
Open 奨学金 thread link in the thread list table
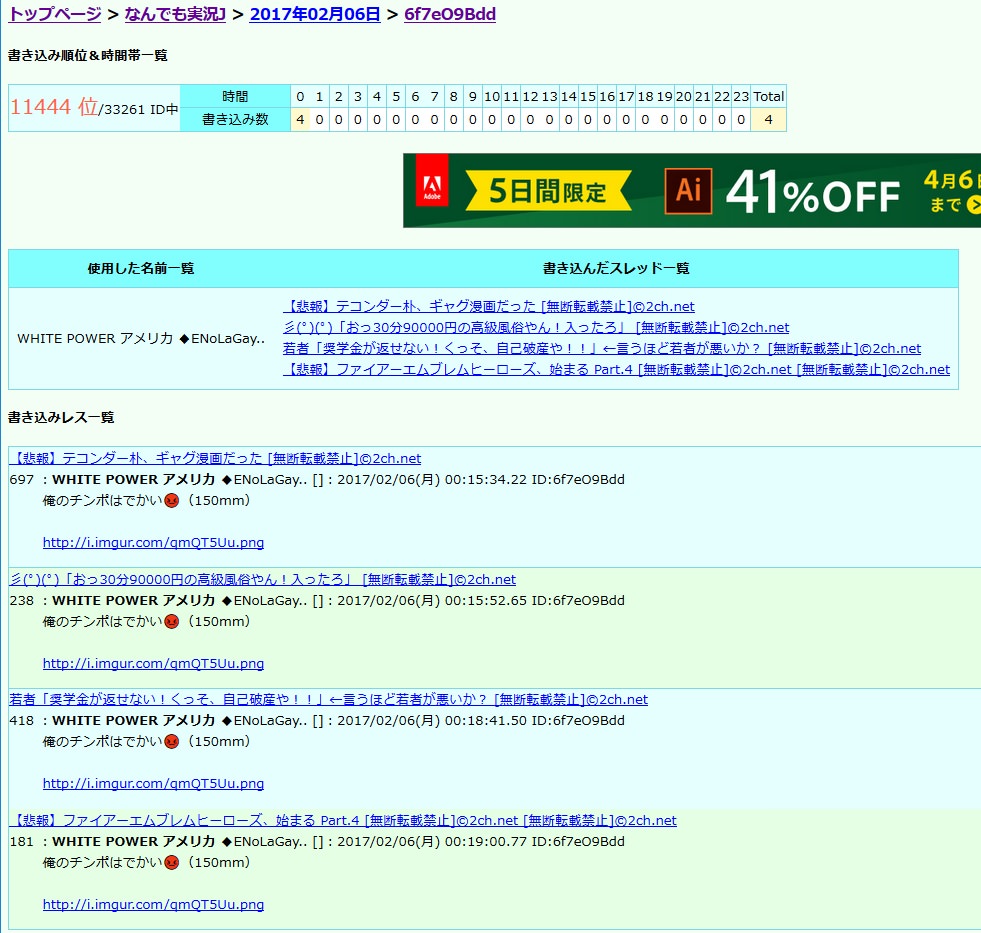click(601, 349)
